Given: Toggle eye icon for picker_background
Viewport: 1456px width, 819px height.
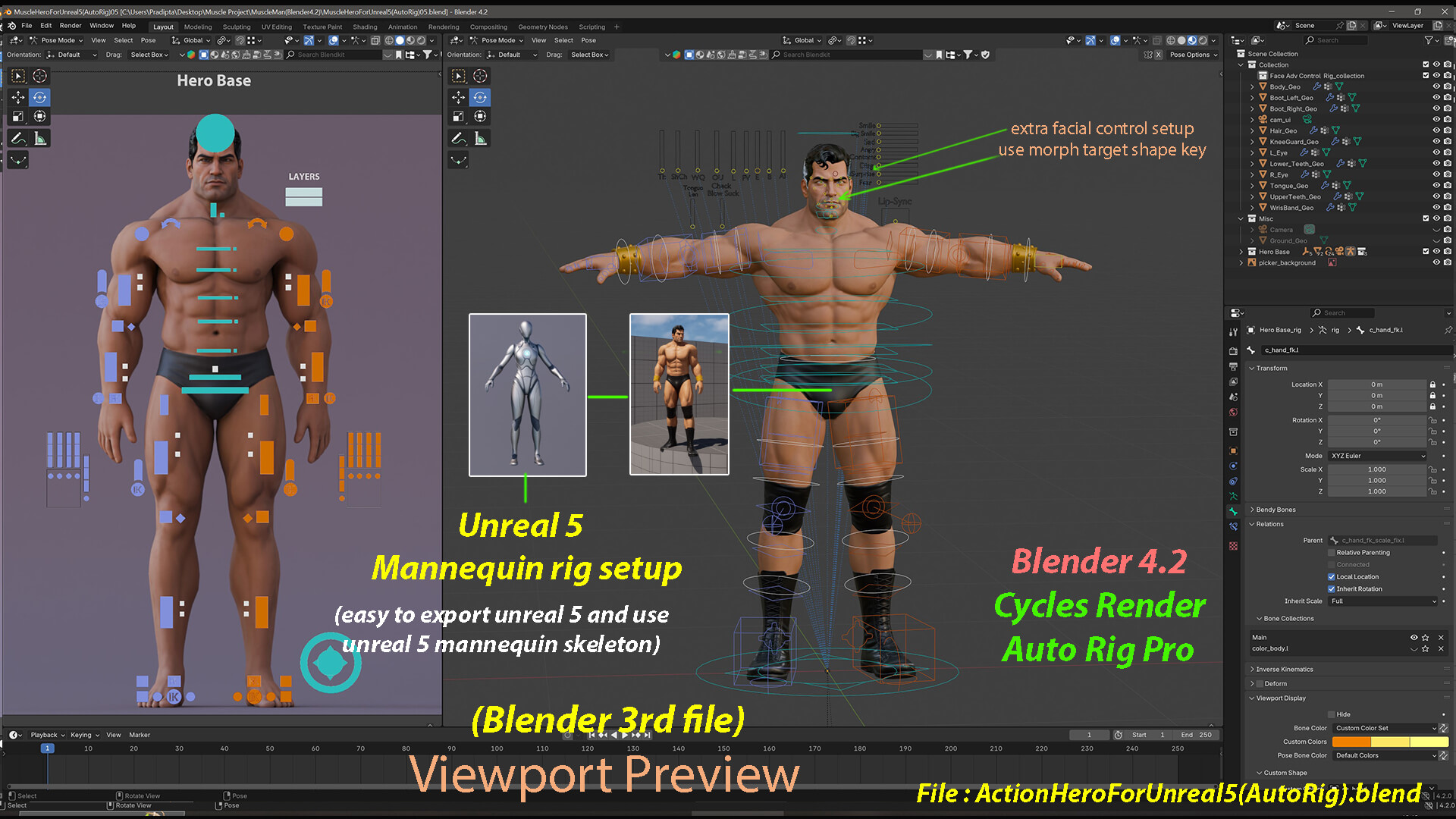Looking at the screenshot, I should [x=1436, y=262].
